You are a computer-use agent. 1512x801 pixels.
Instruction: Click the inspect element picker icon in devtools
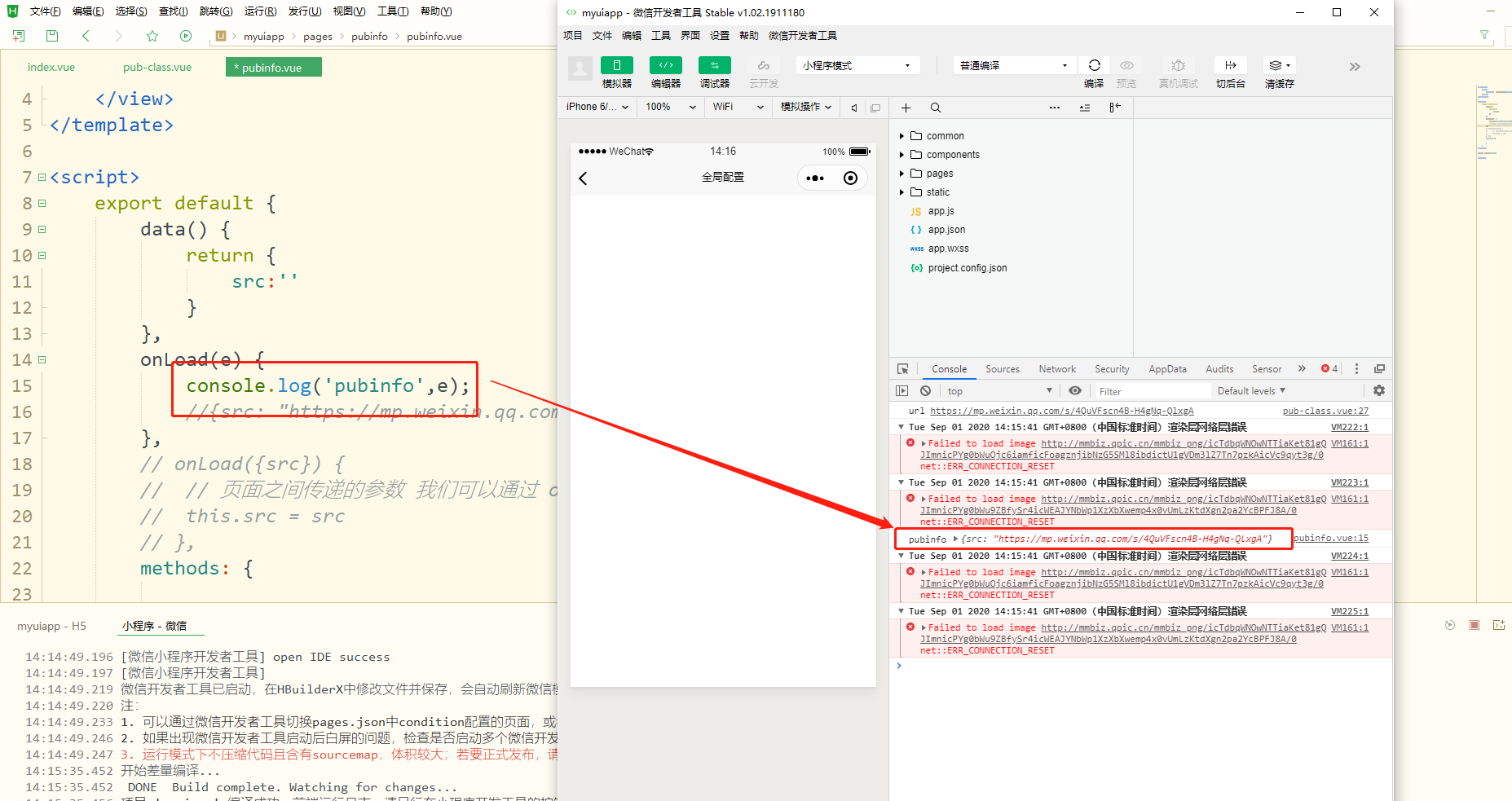(903, 369)
